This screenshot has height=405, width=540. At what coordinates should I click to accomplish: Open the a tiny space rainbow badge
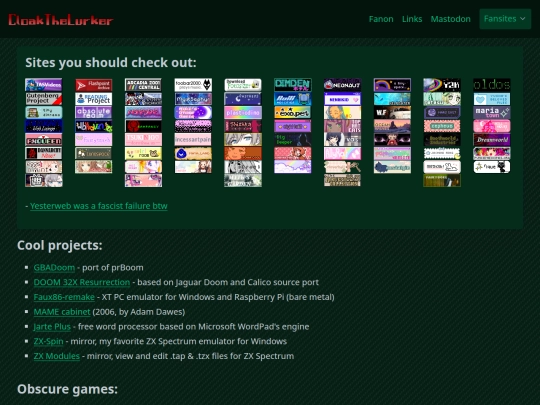click(x=392, y=85)
